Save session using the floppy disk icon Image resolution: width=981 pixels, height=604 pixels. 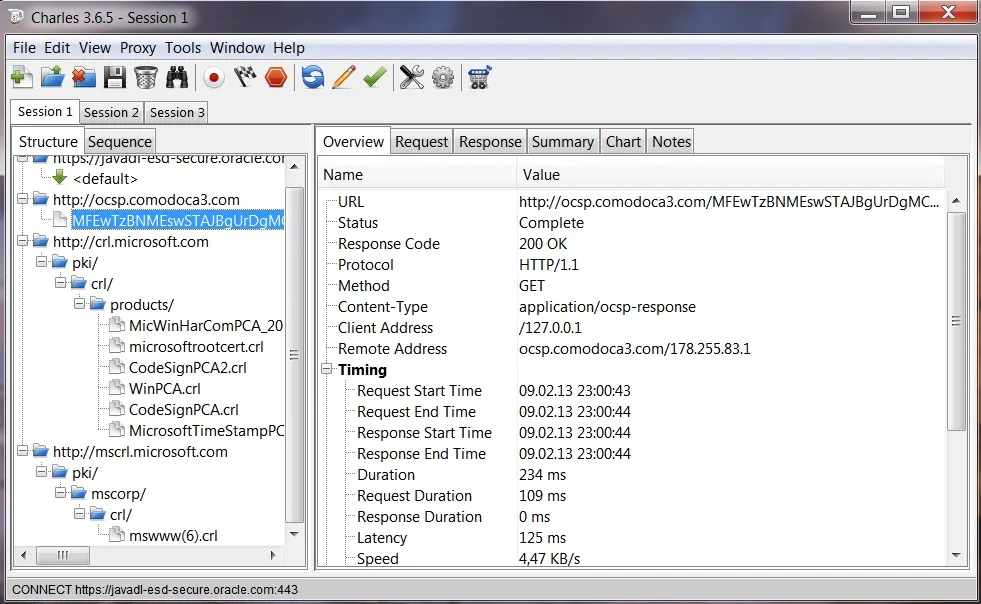click(114, 78)
